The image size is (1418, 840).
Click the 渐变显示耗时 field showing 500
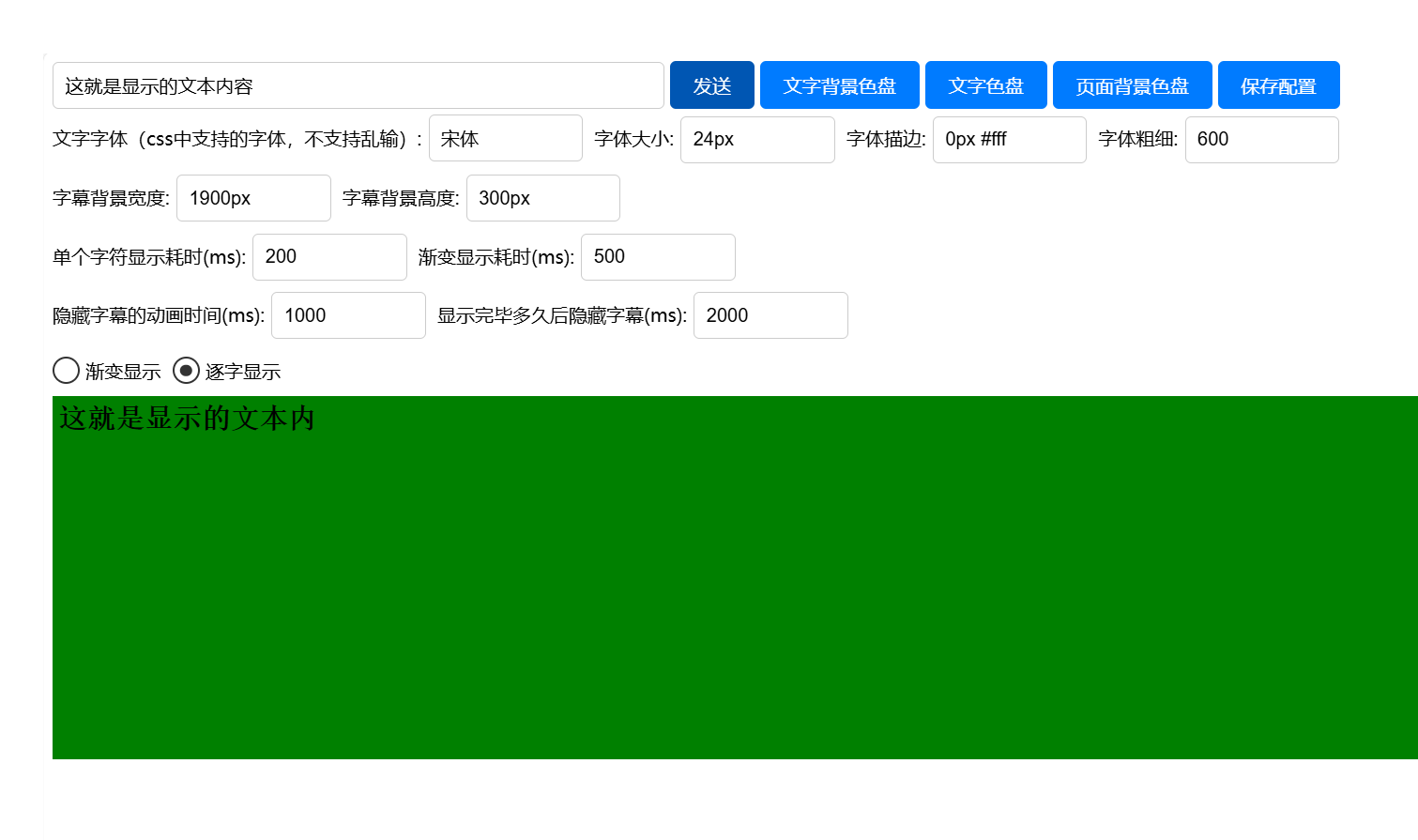coord(658,257)
